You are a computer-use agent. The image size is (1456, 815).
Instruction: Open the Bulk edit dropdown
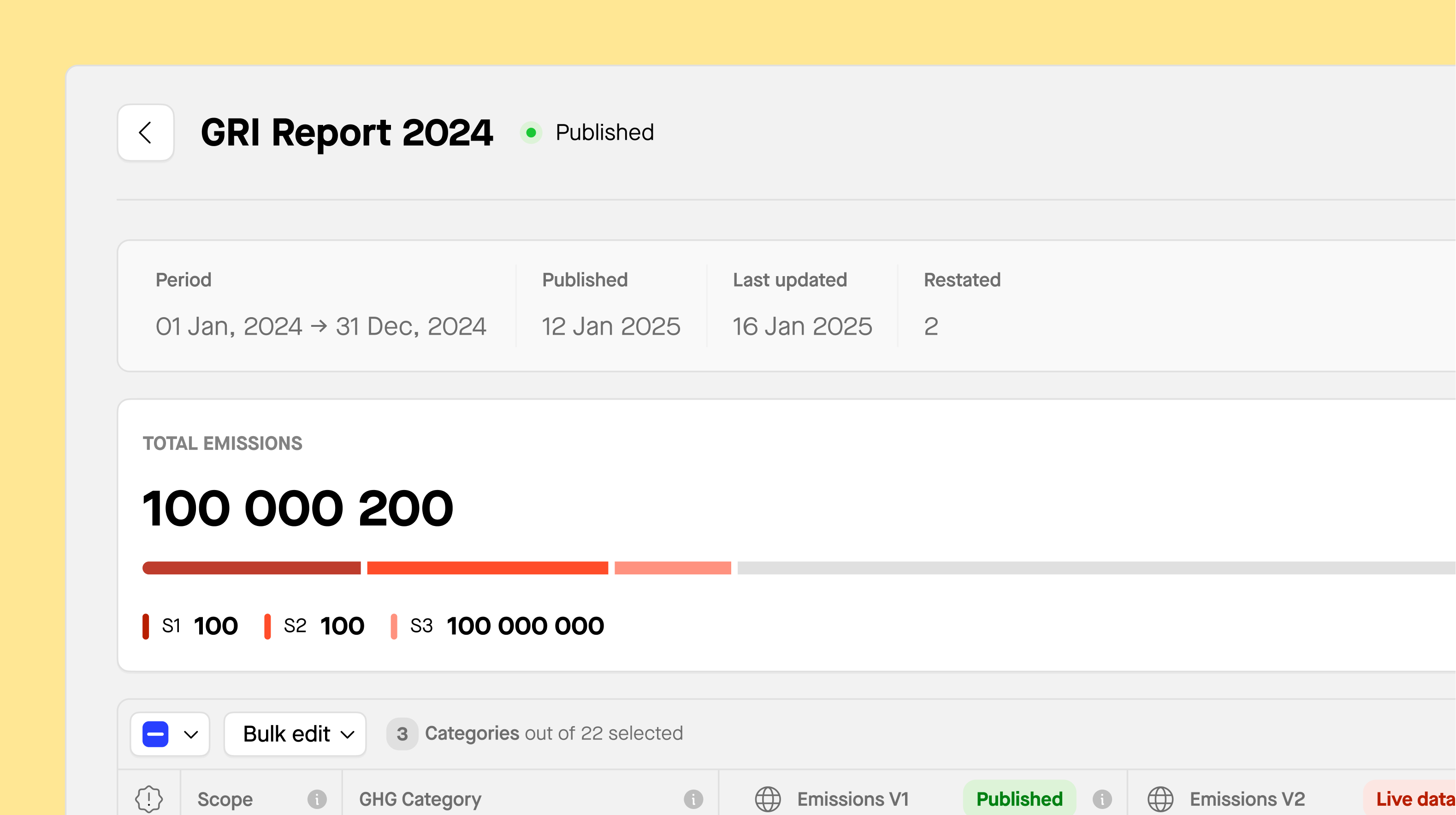coord(295,733)
